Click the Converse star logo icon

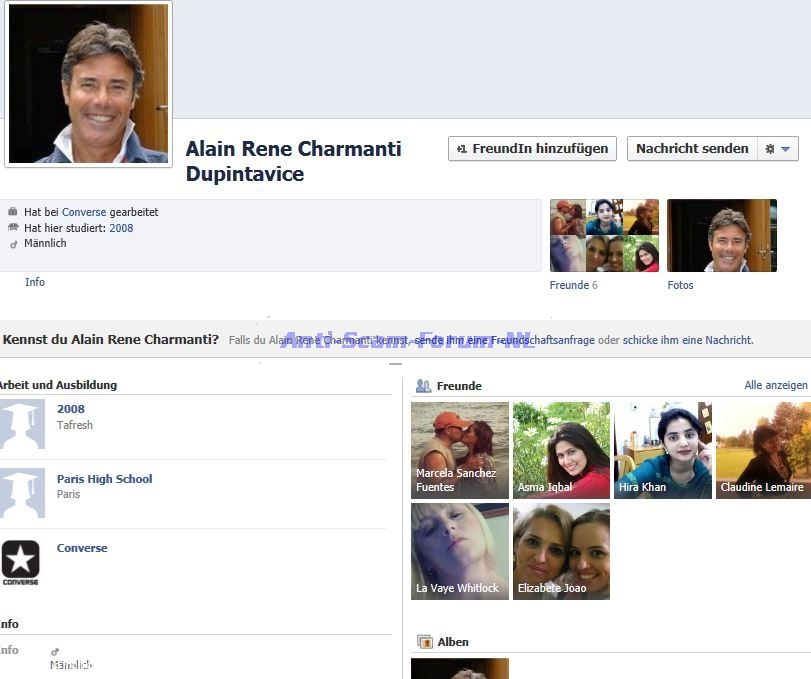pos(21,562)
